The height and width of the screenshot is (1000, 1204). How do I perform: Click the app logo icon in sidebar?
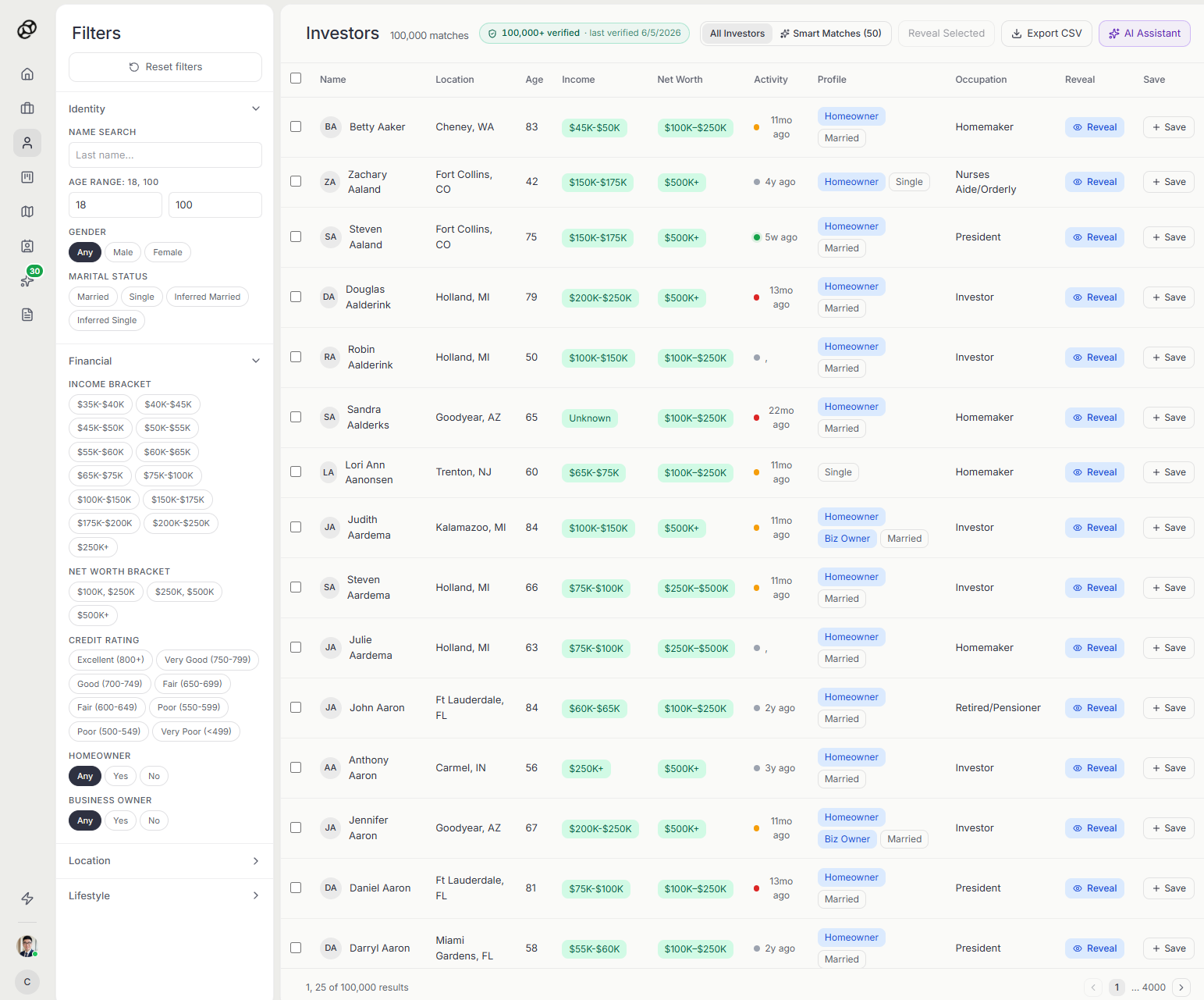27,29
